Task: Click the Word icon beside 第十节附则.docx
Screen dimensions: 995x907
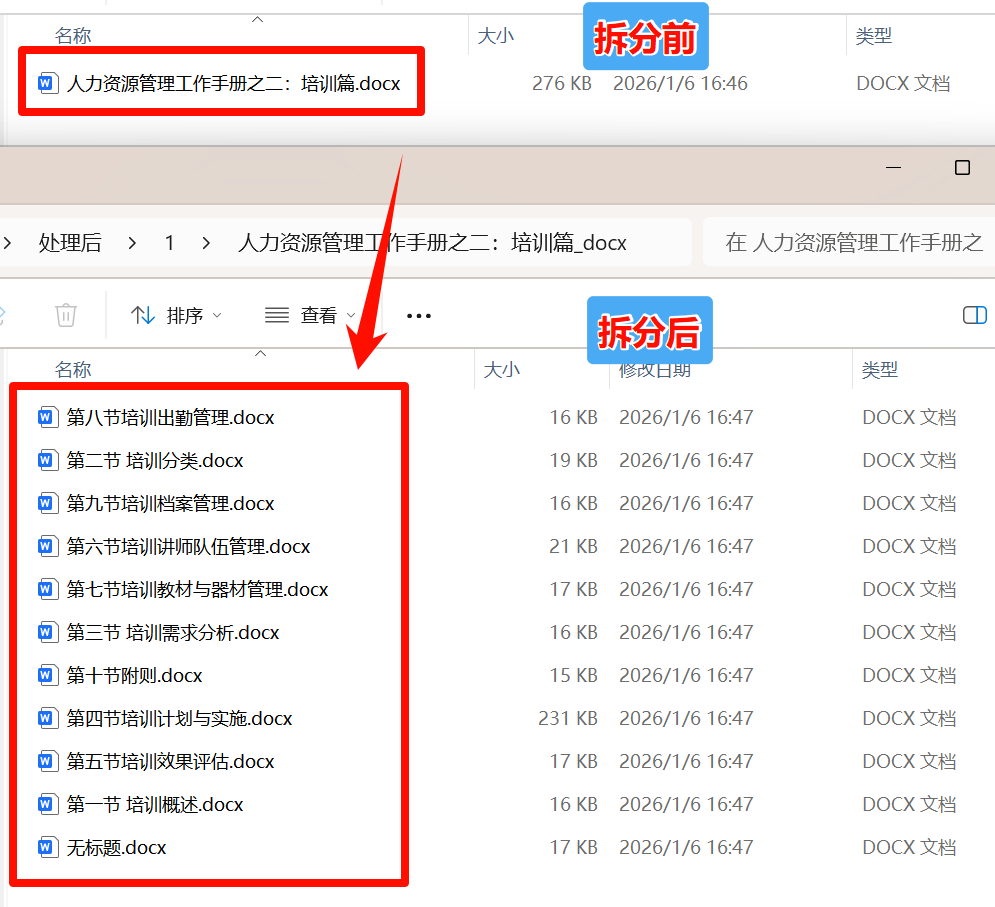Action: [47, 674]
